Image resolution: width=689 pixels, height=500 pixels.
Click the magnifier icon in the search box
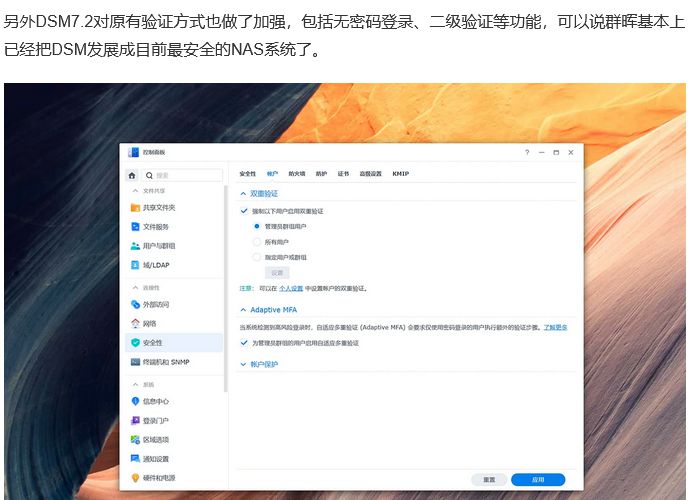point(149,175)
